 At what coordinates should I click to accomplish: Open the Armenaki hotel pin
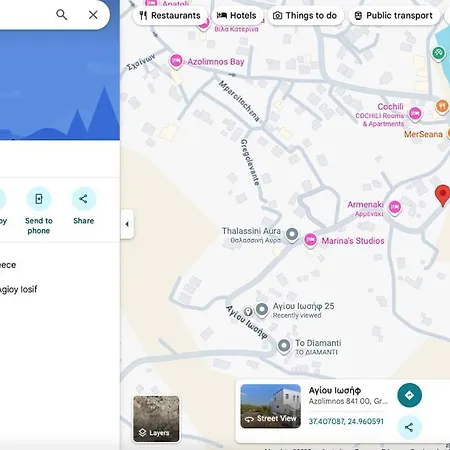(395, 207)
